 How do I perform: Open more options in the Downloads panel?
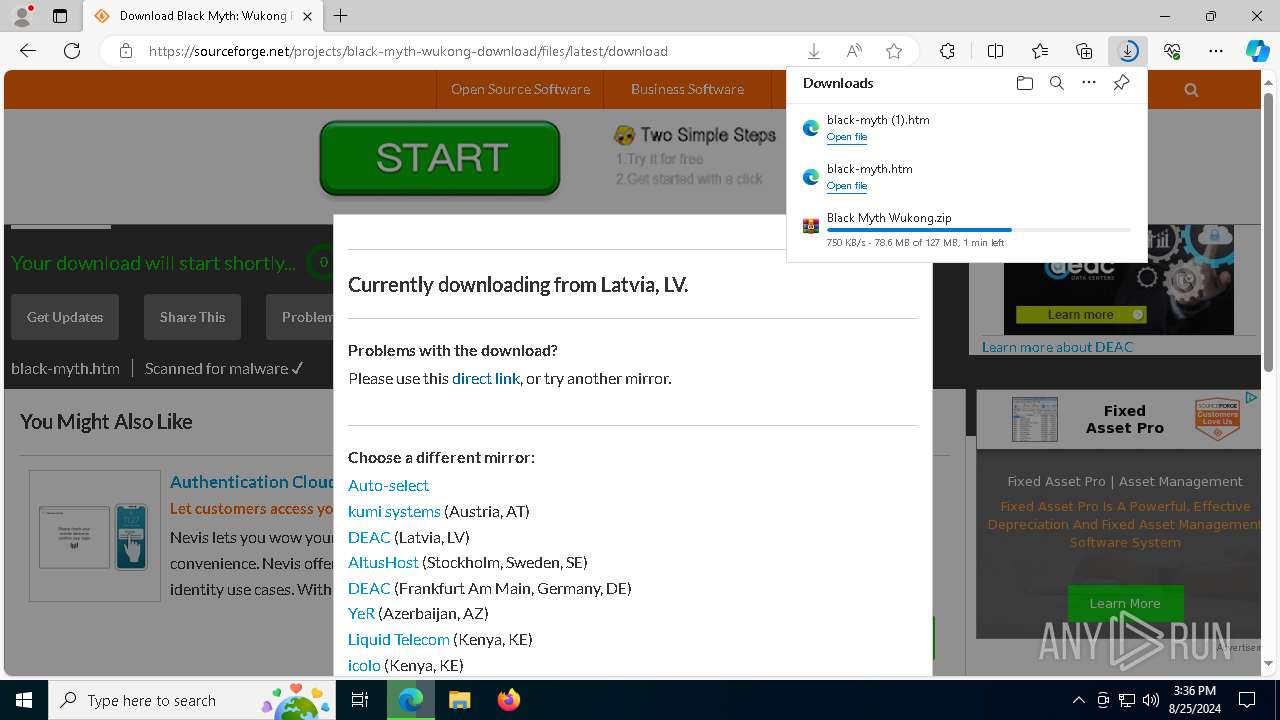[1089, 83]
